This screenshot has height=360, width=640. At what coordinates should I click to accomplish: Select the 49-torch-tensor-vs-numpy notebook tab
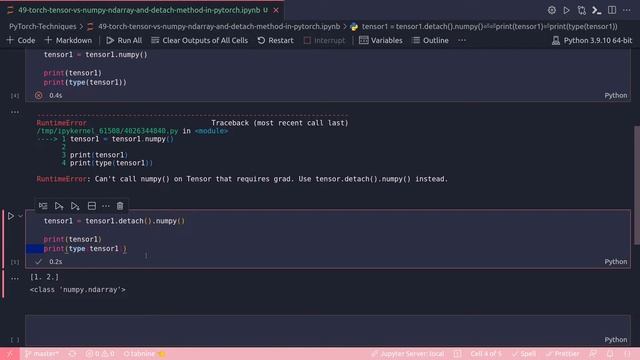pyautogui.click(x=139, y=10)
